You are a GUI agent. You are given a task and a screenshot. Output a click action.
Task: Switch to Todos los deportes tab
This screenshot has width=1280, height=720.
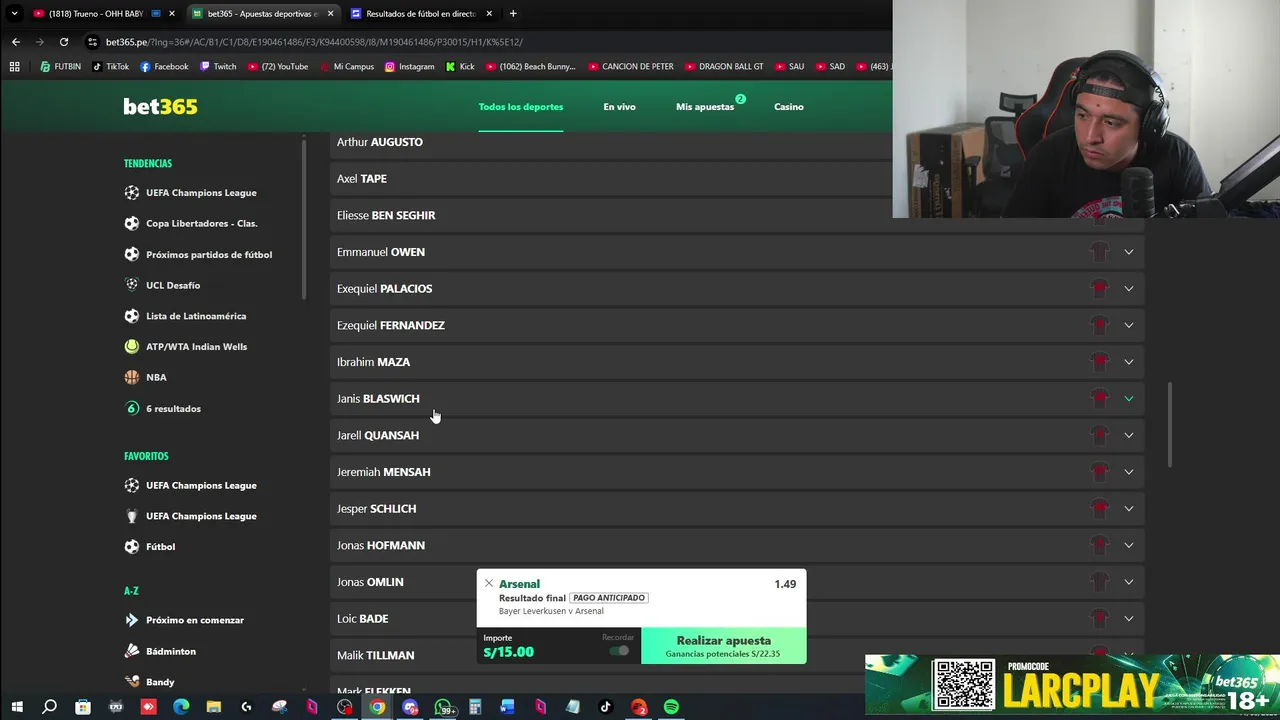pyautogui.click(x=520, y=107)
